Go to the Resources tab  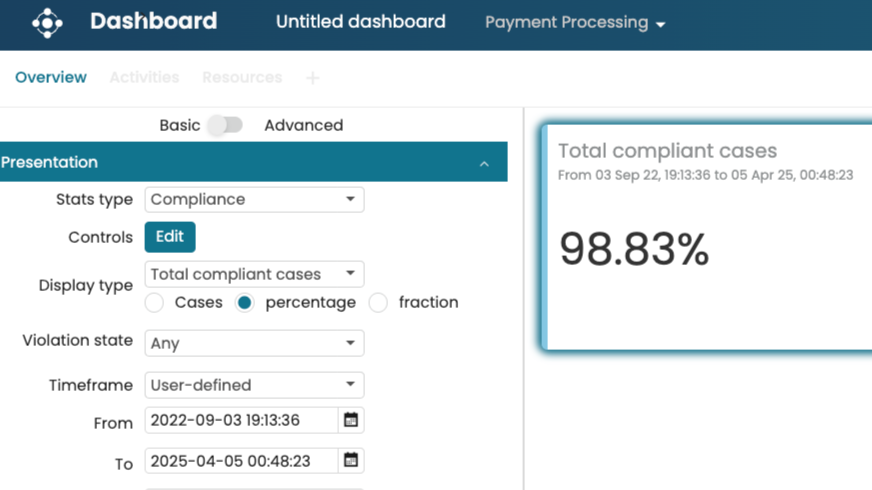tap(242, 78)
